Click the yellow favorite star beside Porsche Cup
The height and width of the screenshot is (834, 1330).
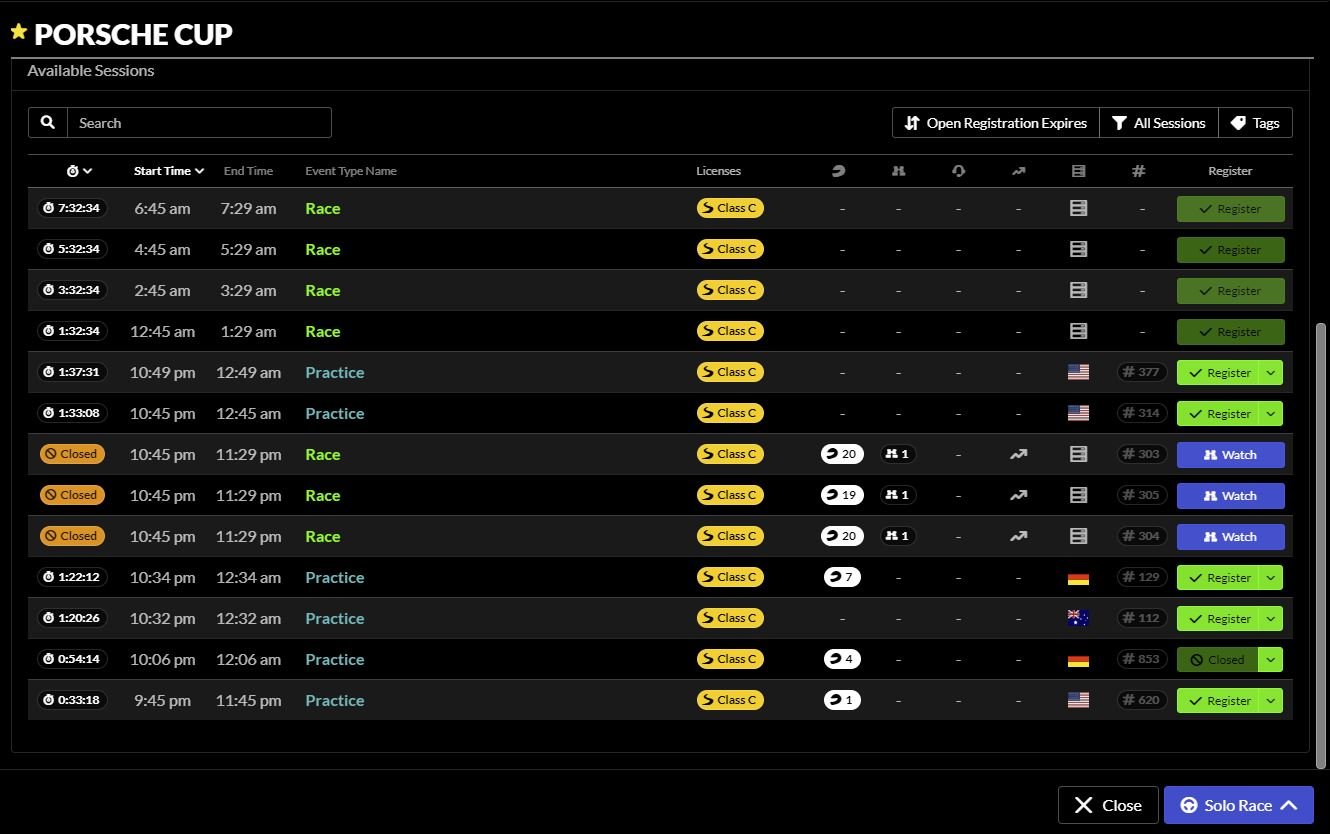tap(18, 32)
